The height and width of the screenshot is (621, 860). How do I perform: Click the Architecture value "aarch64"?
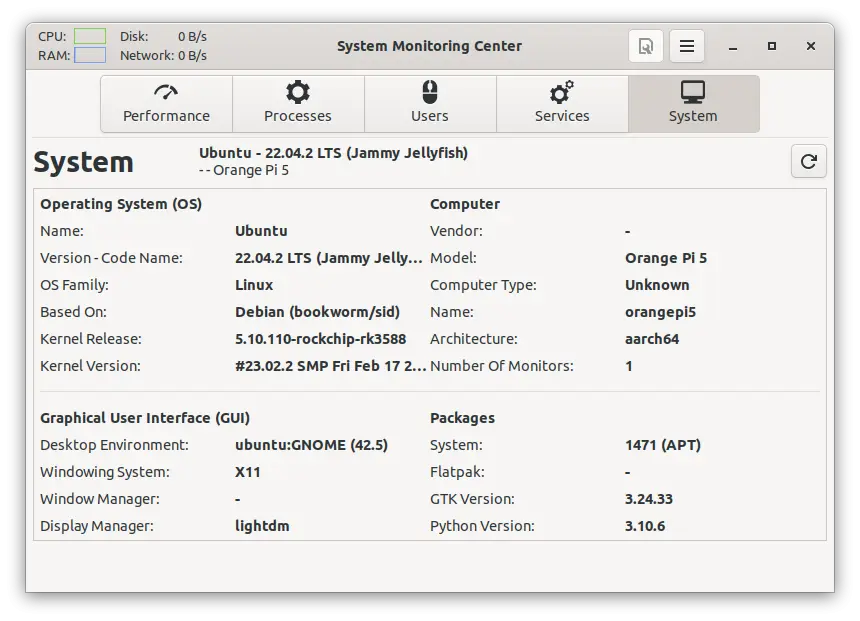click(x=652, y=339)
